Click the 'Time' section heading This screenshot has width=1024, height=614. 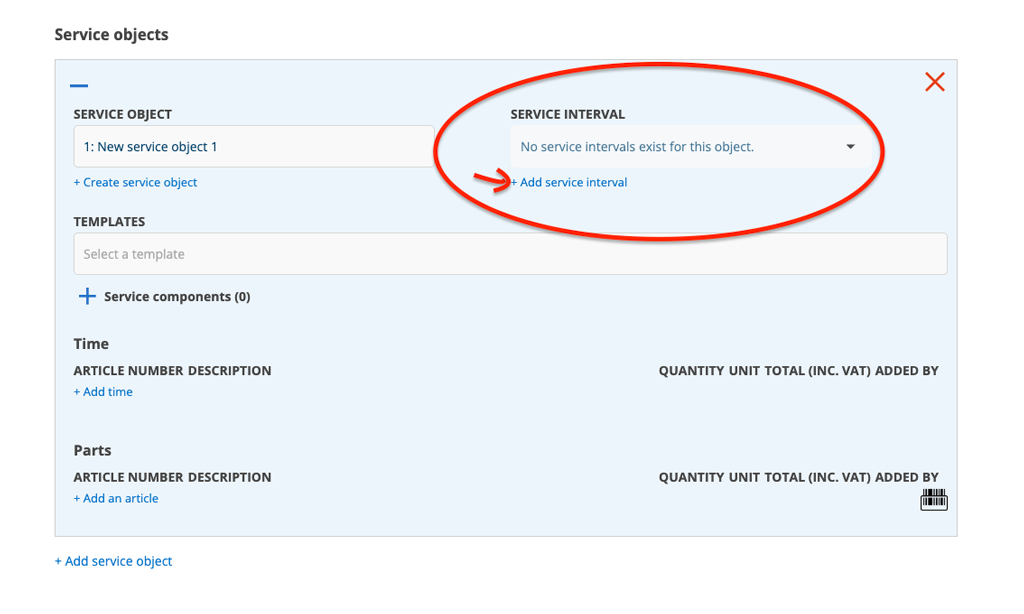(91, 344)
